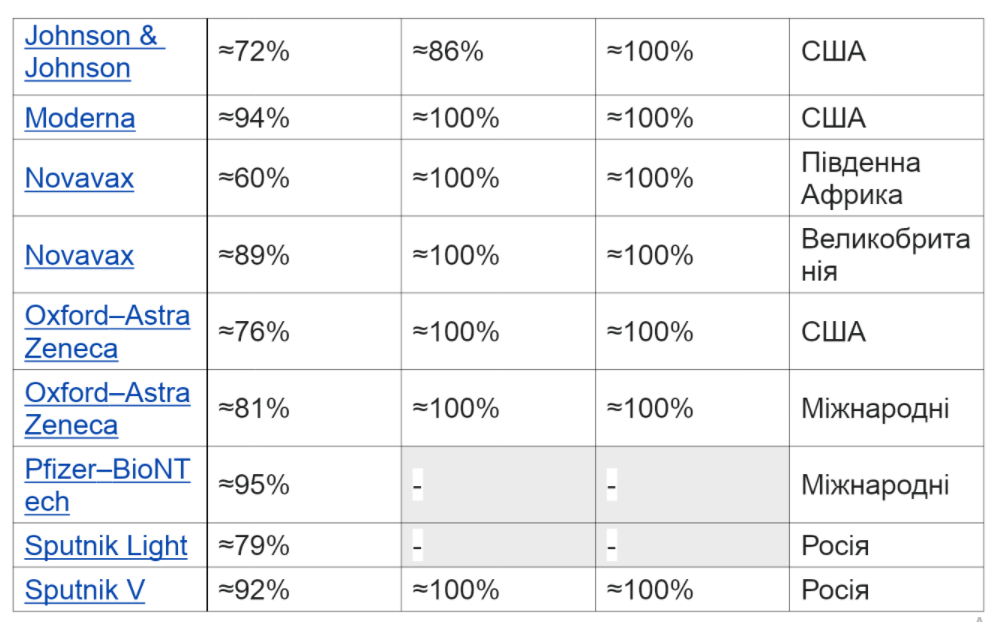Open the Novavax link in the ≈89% row
This screenshot has height=622, width=989.
coord(79,255)
